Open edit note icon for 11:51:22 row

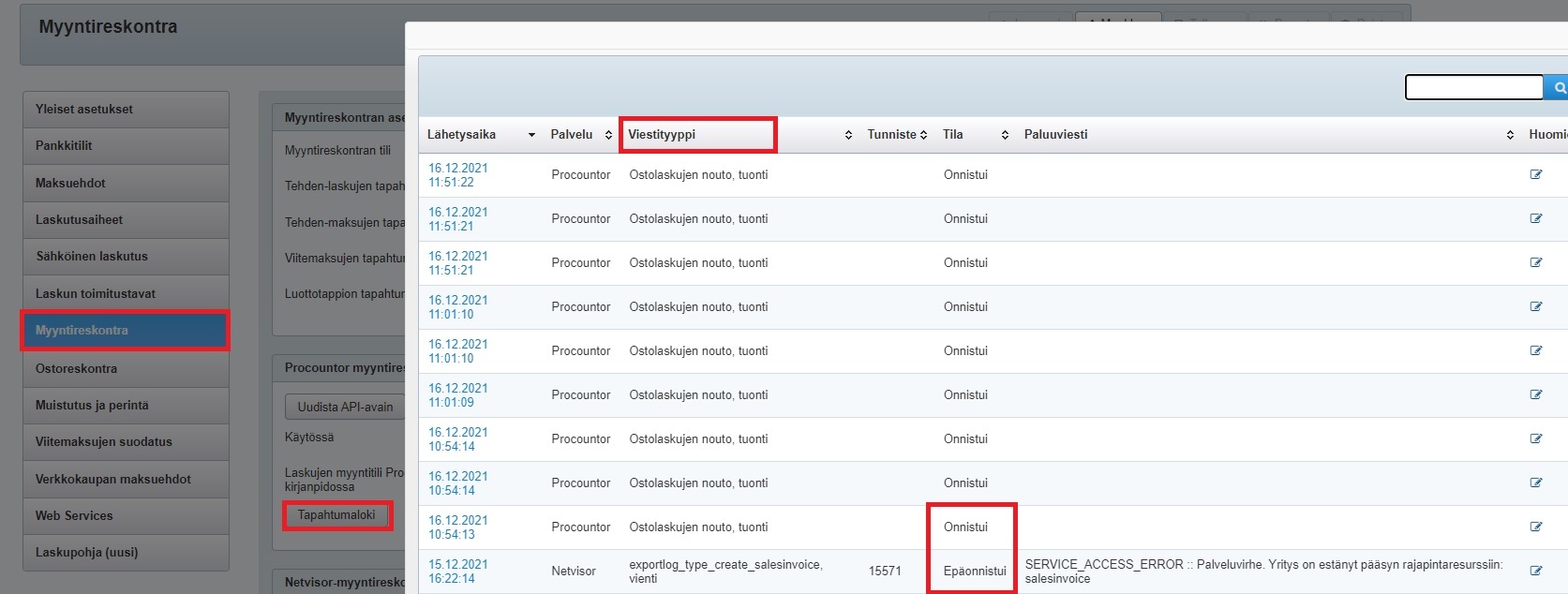[x=1535, y=174]
